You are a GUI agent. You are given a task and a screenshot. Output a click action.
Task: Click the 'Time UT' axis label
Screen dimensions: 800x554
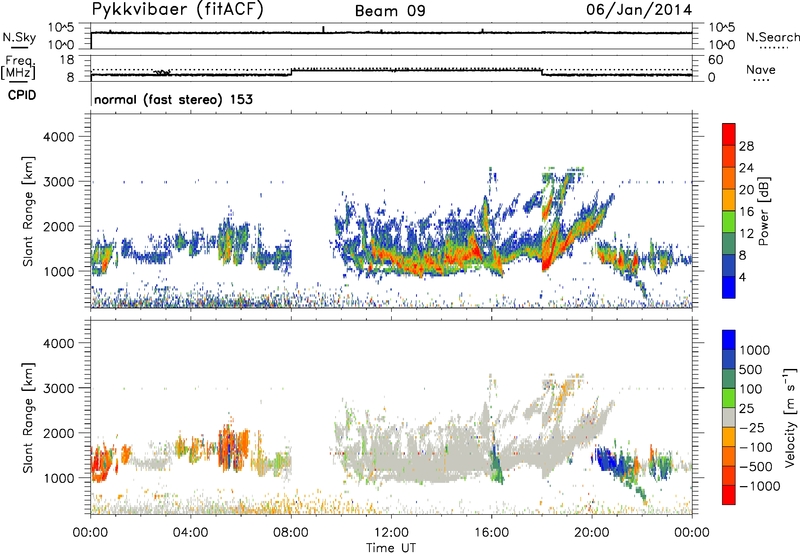(x=391, y=547)
